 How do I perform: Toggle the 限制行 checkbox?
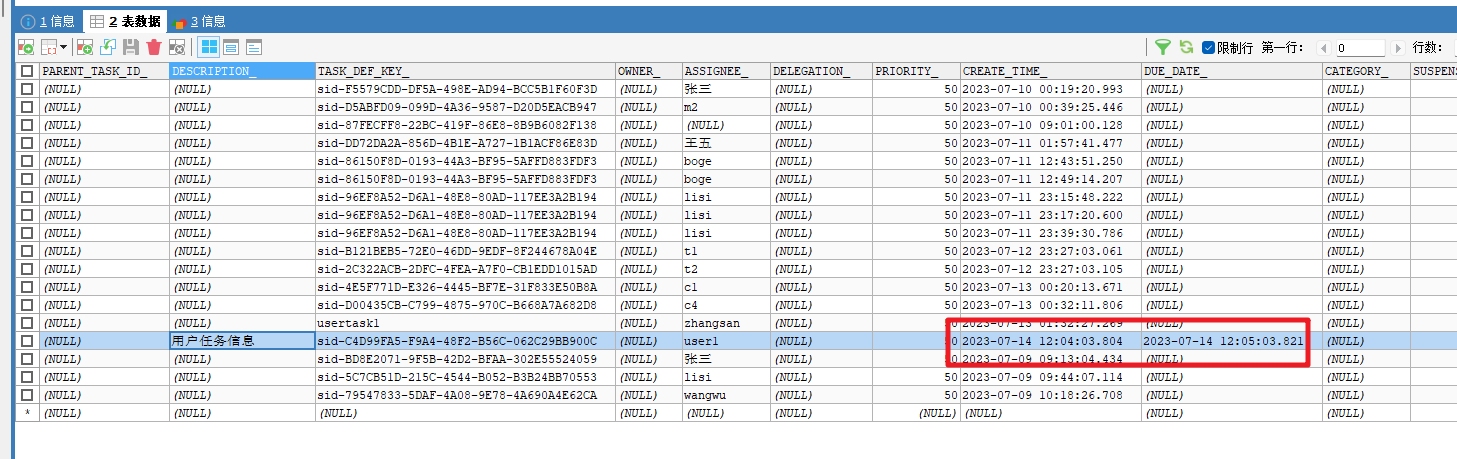point(1208,47)
